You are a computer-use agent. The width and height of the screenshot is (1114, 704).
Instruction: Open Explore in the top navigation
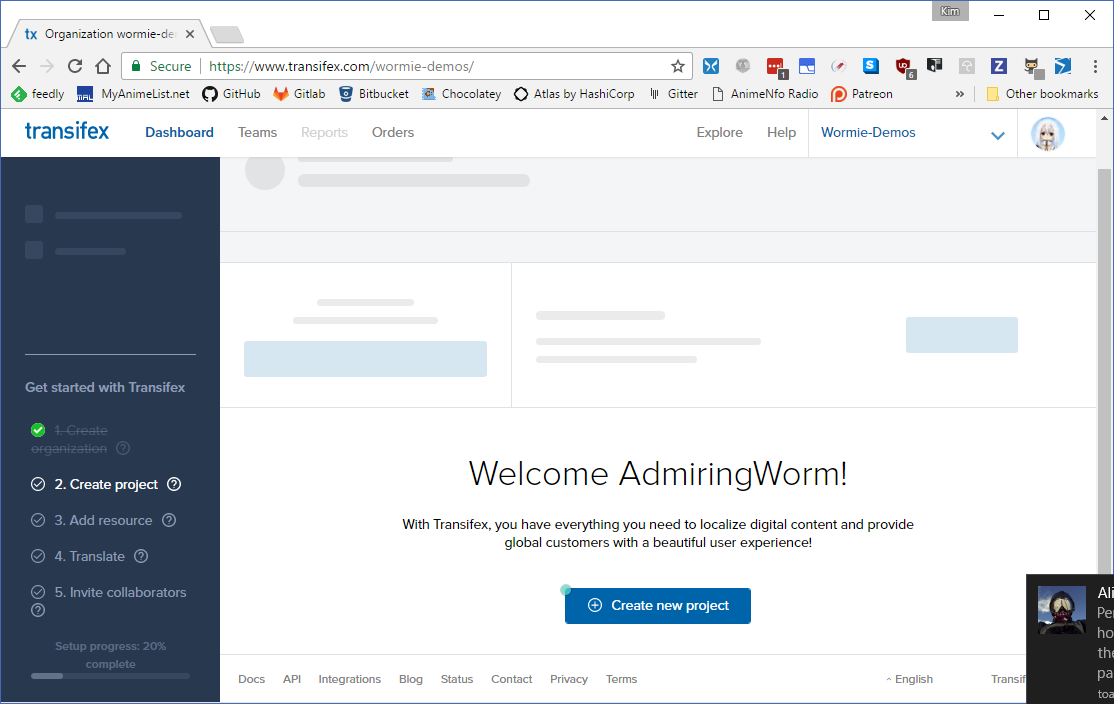coord(719,132)
